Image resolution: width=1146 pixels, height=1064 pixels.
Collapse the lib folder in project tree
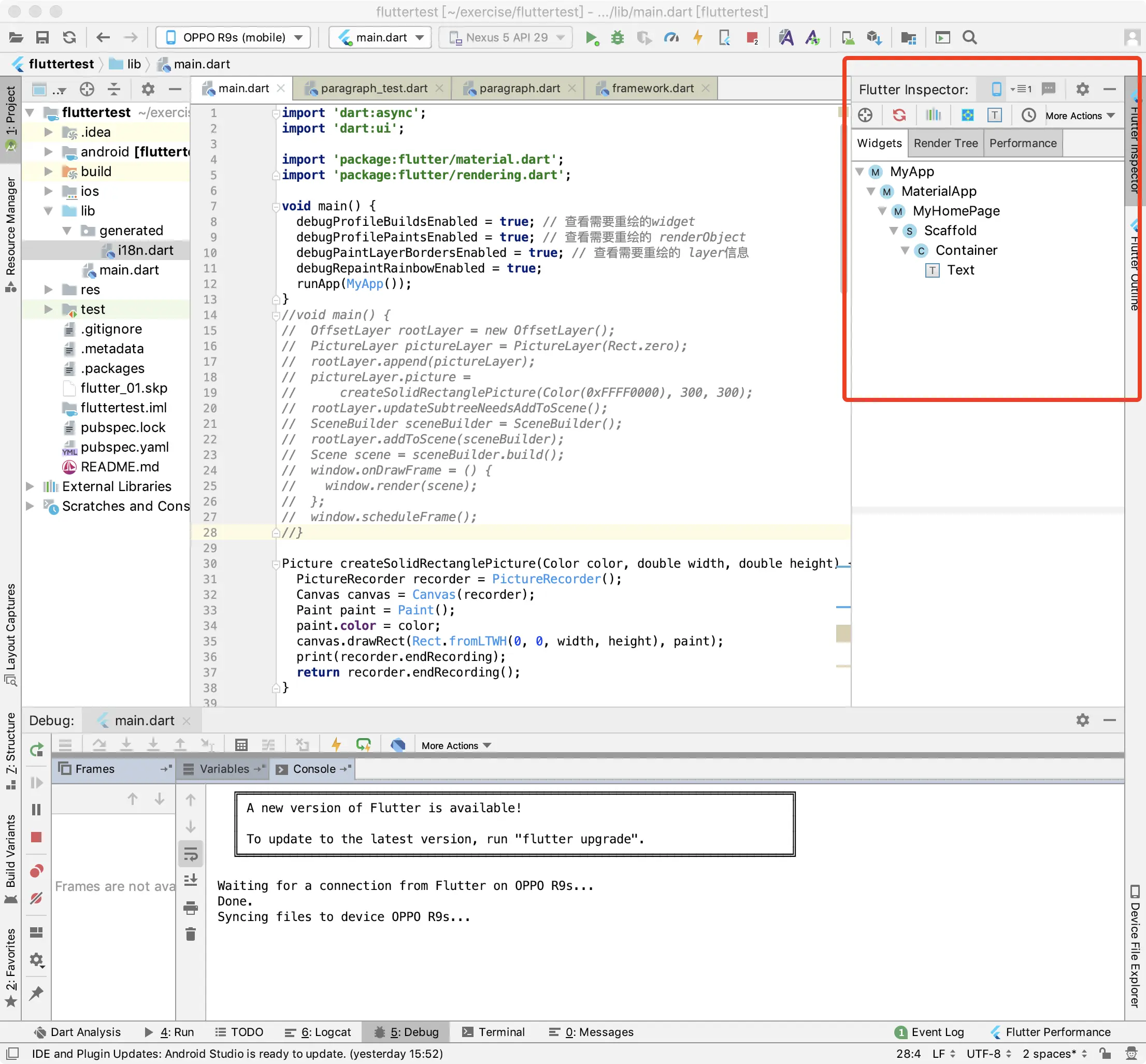48,211
